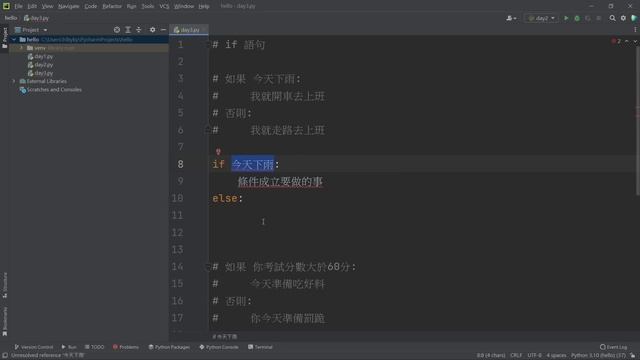Click Expand All icon in Project panel header

[x=128, y=30]
